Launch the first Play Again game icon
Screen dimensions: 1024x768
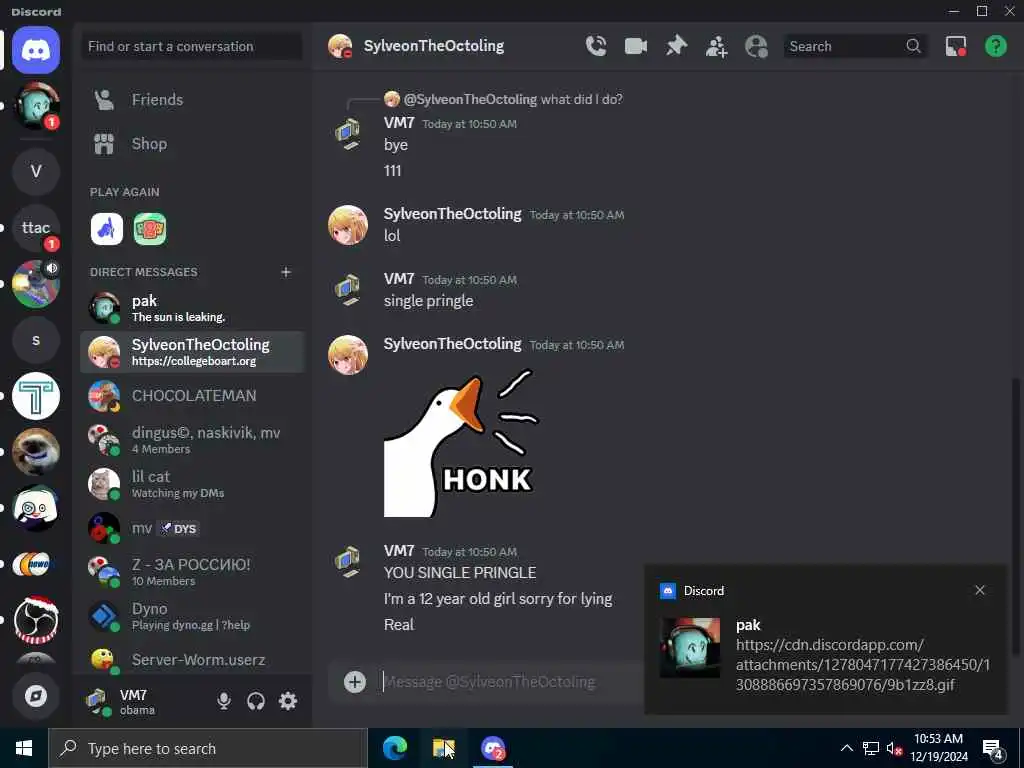(x=107, y=229)
